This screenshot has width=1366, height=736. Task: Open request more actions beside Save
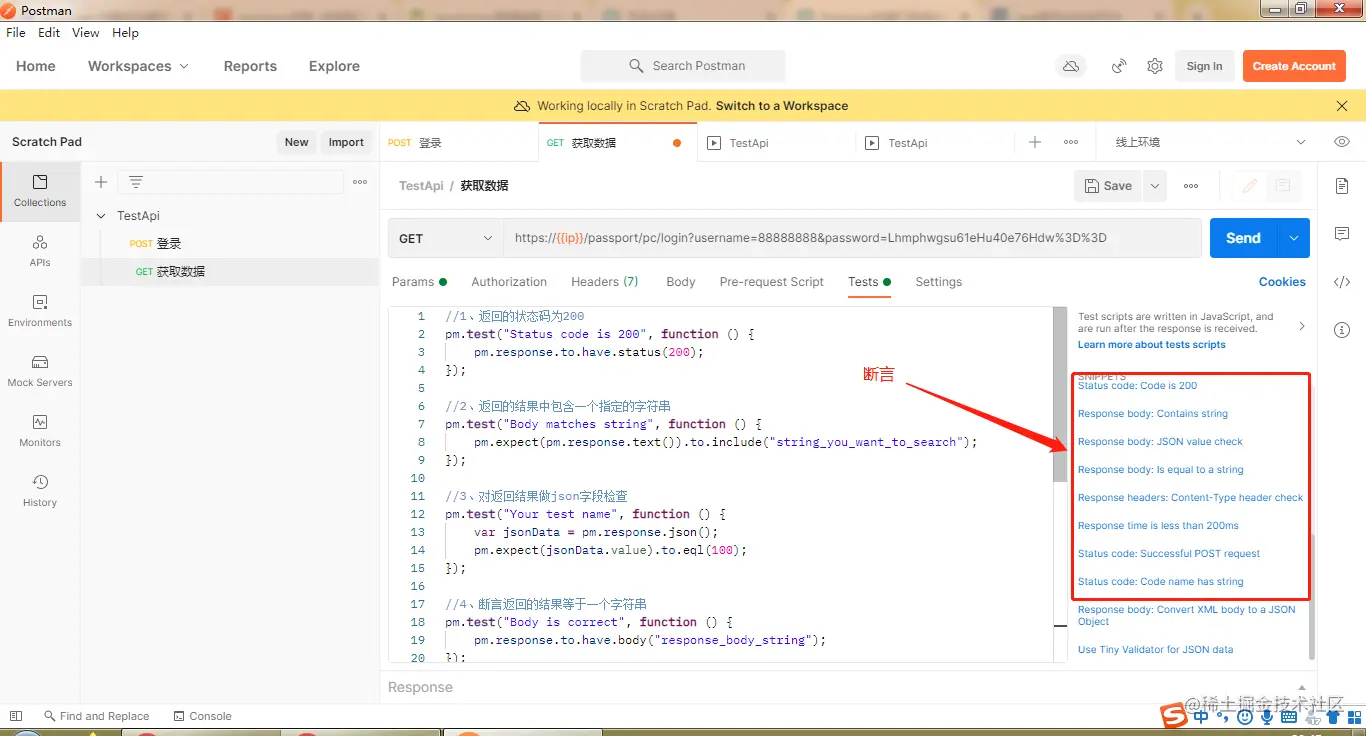[1191, 186]
